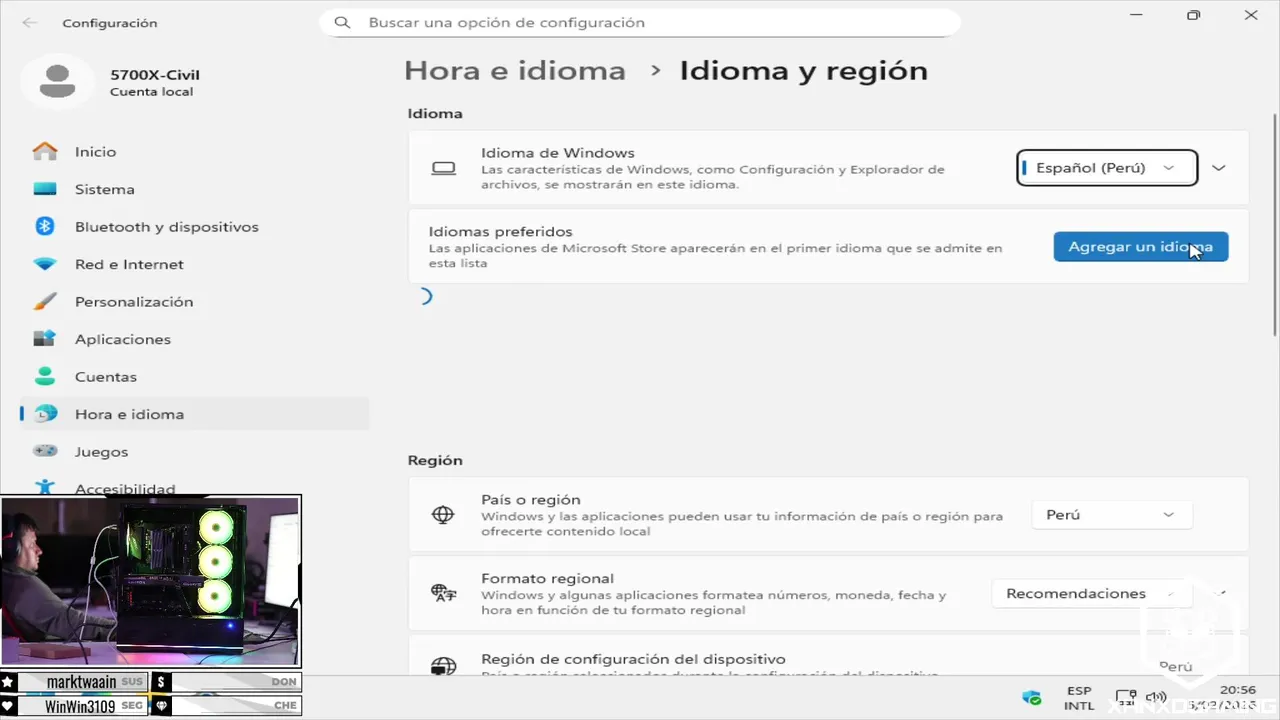Click the globe icon beside País o región
The image size is (1280, 720).
pyautogui.click(x=443, y=515)
